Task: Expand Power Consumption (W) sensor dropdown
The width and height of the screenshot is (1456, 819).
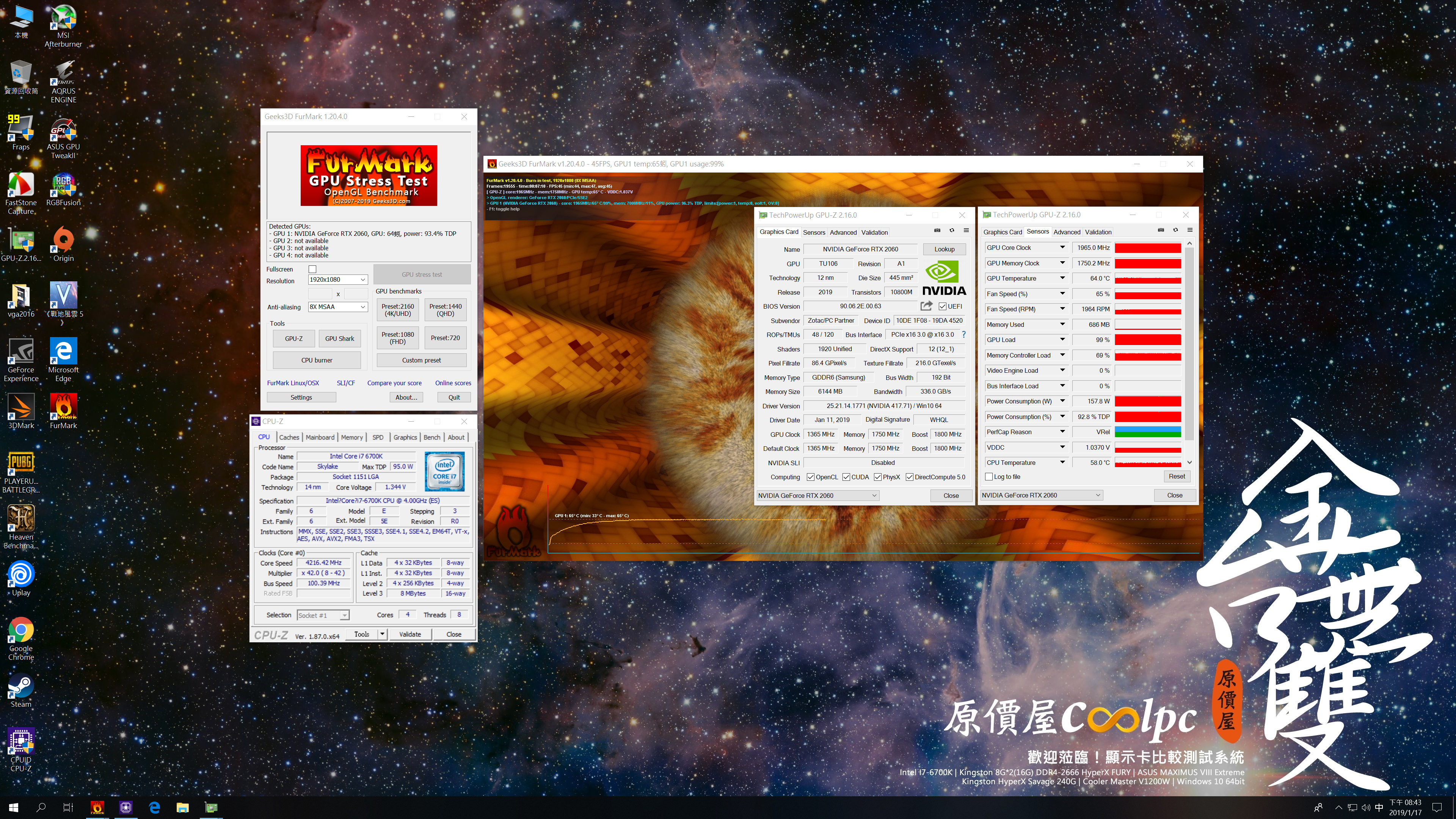Action: [1062, 401]
